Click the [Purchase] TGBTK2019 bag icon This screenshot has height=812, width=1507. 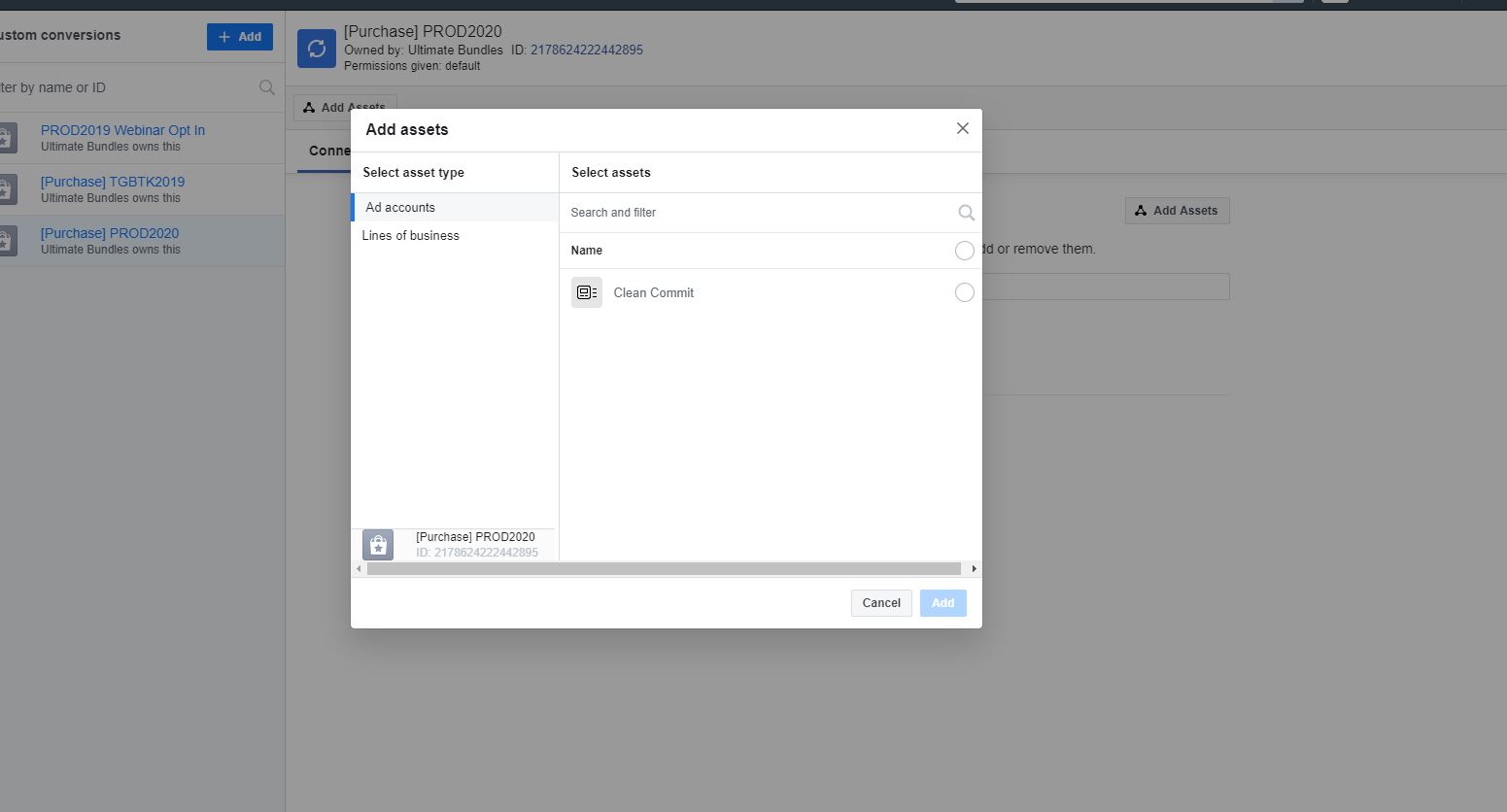[8, 189]
